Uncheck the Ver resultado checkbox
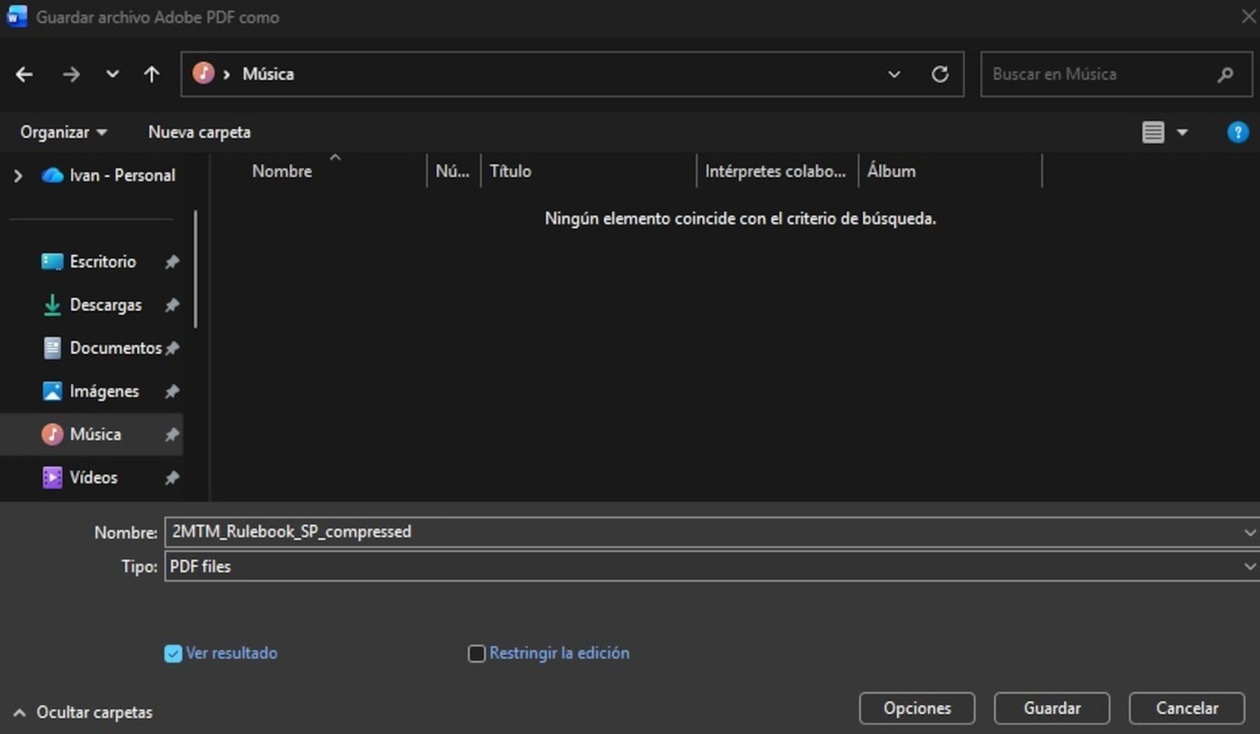1260x734 pixels. 173,654
